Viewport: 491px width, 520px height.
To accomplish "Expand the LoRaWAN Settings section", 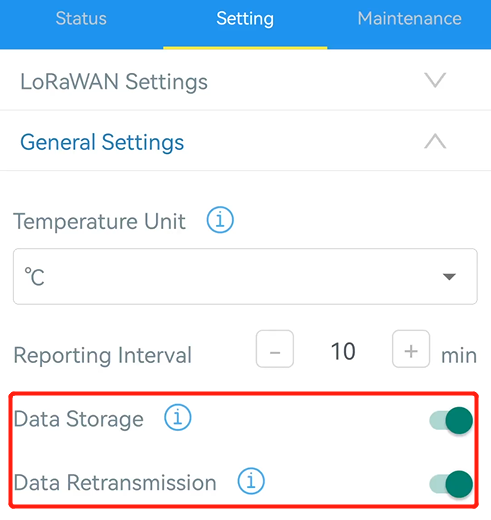I will coord(245,81).
